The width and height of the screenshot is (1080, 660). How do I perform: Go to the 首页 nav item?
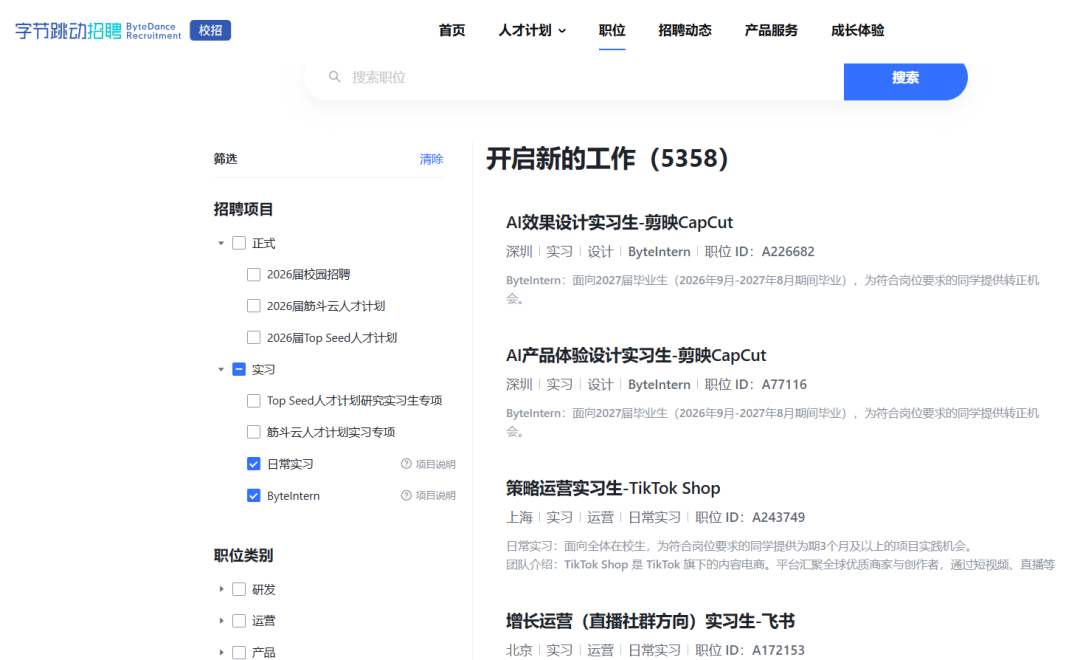point(452,30)
